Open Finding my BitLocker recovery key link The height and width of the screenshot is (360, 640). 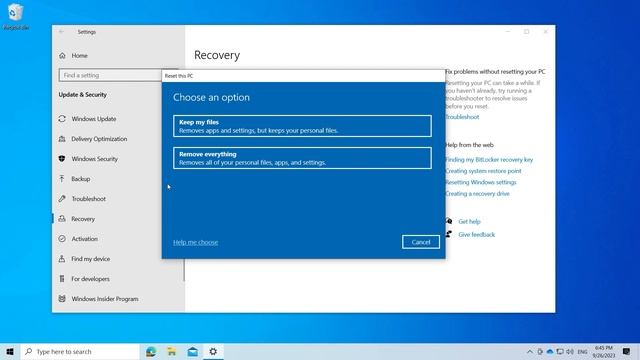point(489,160)
